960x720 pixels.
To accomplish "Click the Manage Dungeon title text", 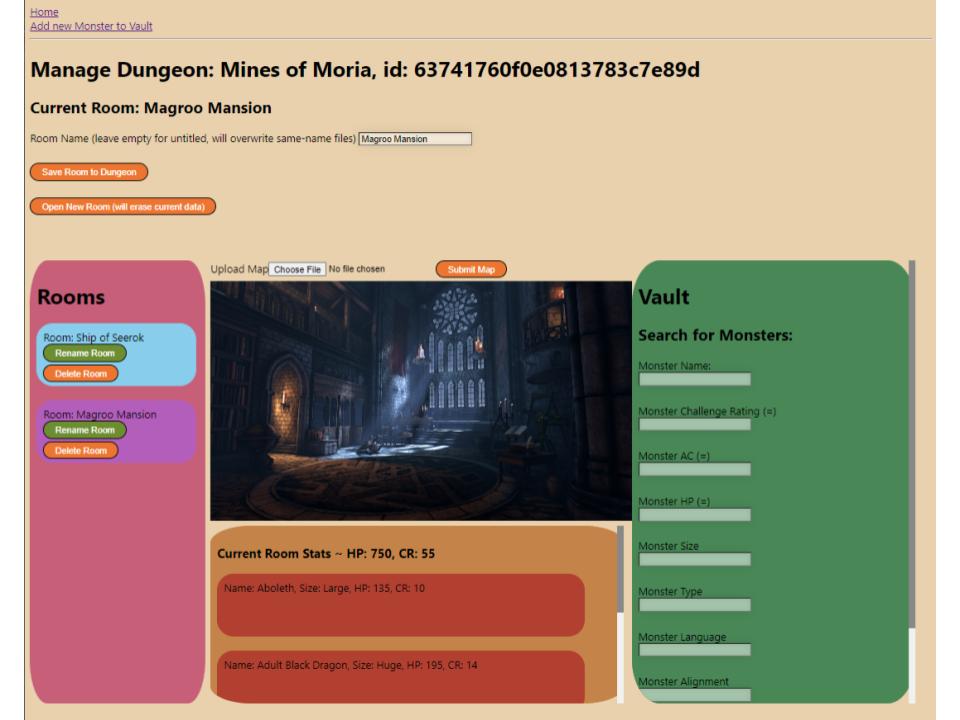I will click(365, 70).
